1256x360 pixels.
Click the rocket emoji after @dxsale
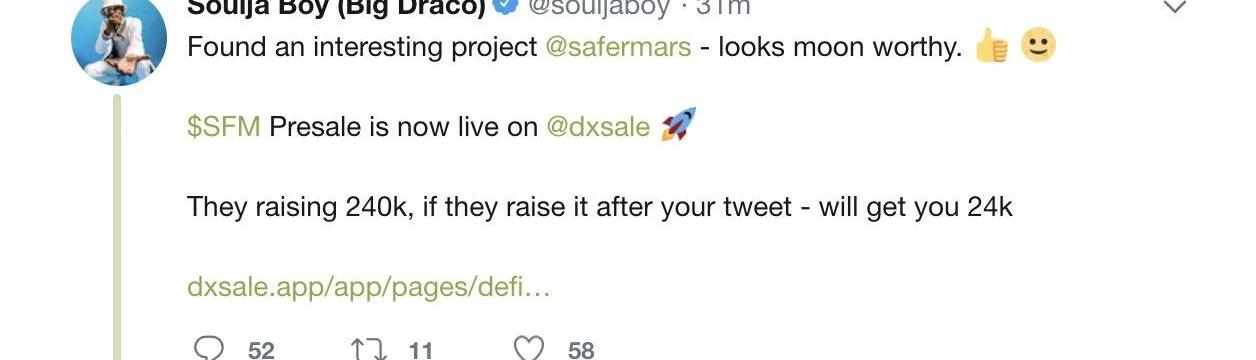679,126
